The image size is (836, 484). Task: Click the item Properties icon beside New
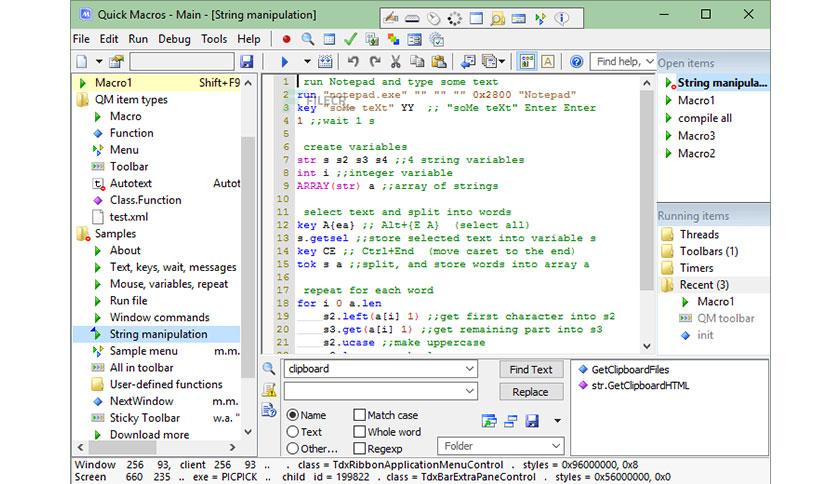pyautogui.click(x=116, y=62)
